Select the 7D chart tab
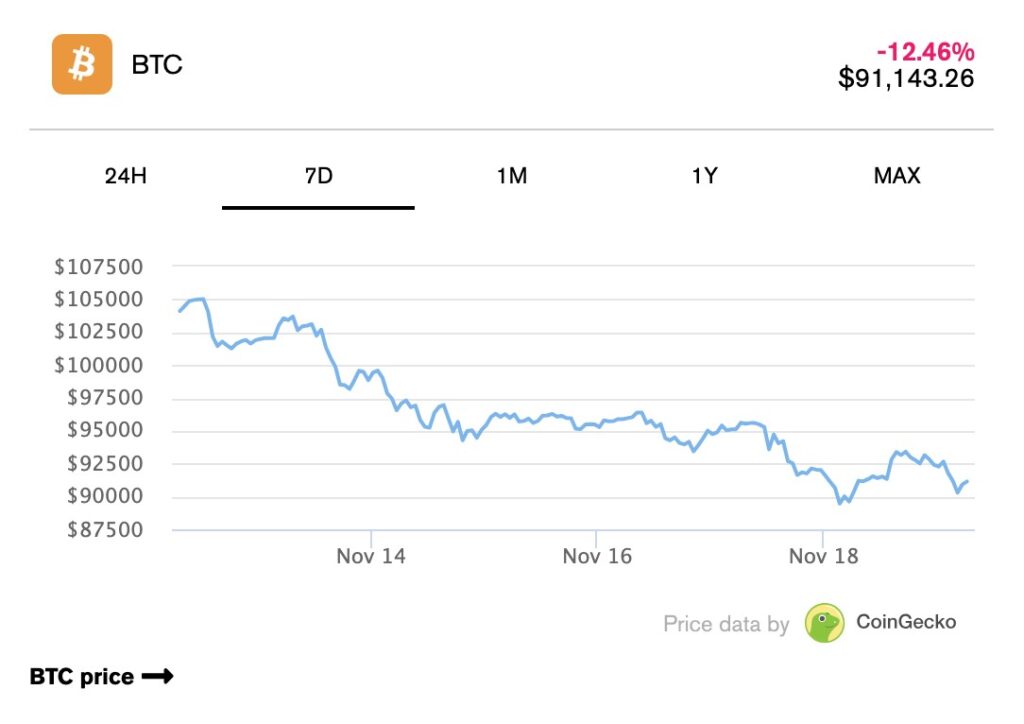 tap(318, 176)
